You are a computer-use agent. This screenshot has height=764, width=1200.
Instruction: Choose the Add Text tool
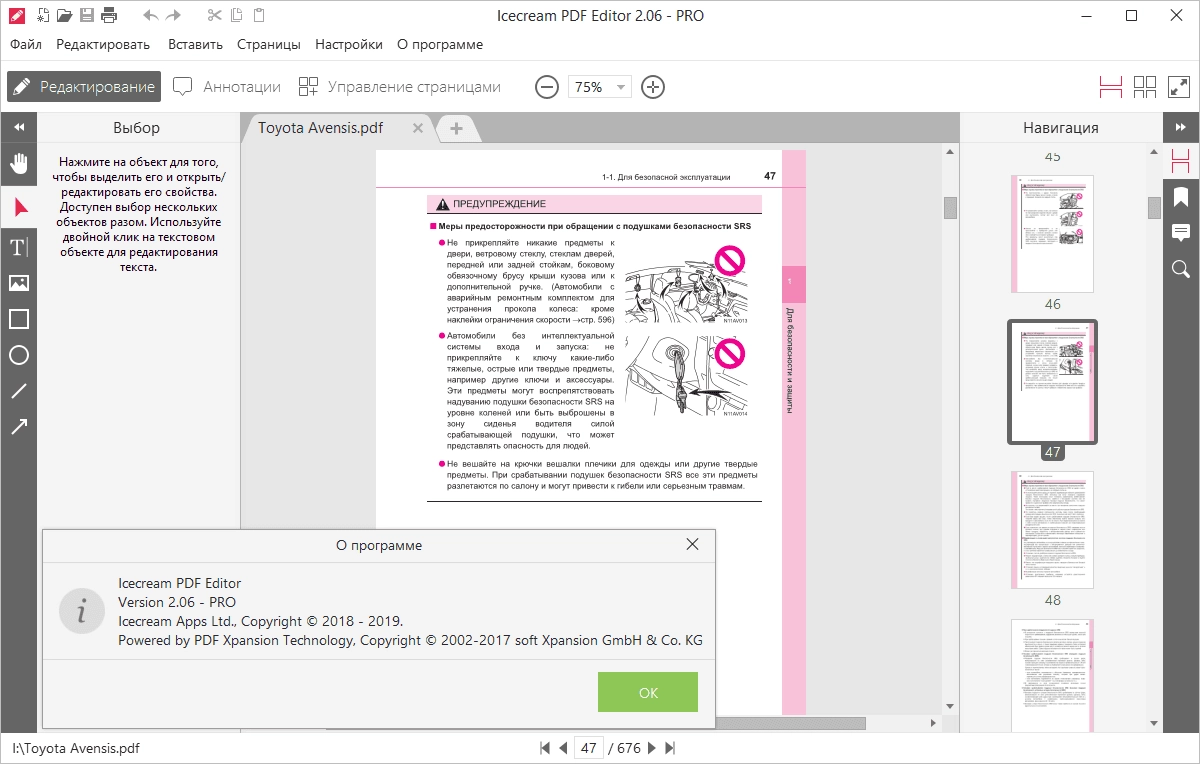[19, 247]
